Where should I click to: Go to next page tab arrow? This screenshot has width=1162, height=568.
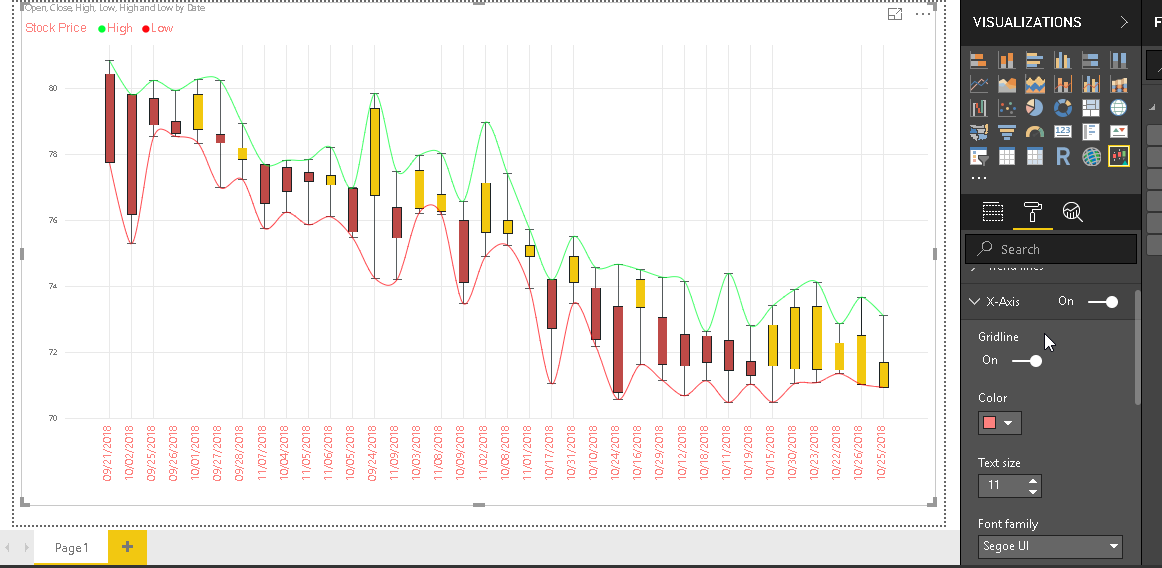[26, 547]
